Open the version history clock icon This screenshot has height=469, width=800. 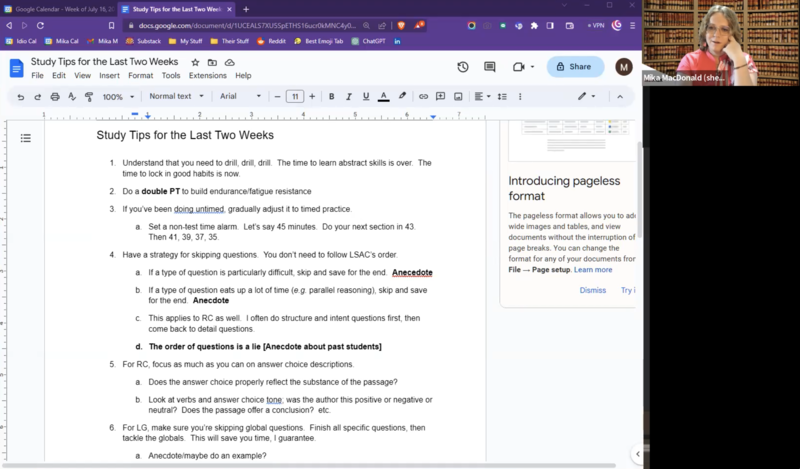pos(463,67)
